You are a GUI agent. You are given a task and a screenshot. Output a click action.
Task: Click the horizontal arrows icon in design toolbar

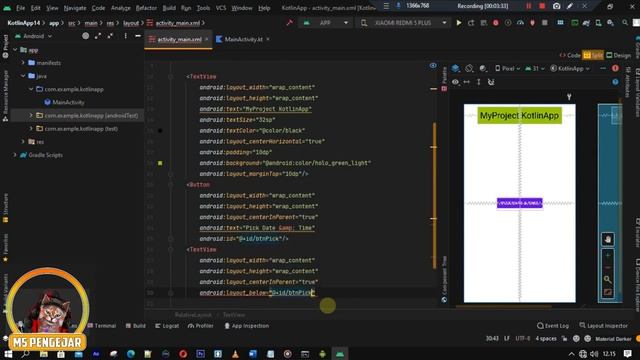click(467, 82)
